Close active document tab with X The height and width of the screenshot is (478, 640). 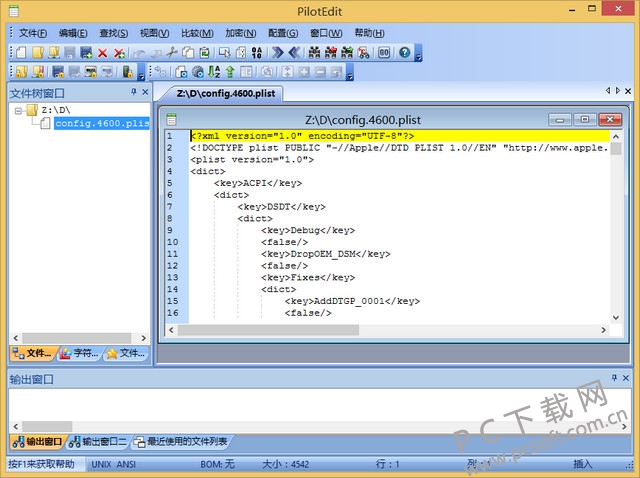628,91
